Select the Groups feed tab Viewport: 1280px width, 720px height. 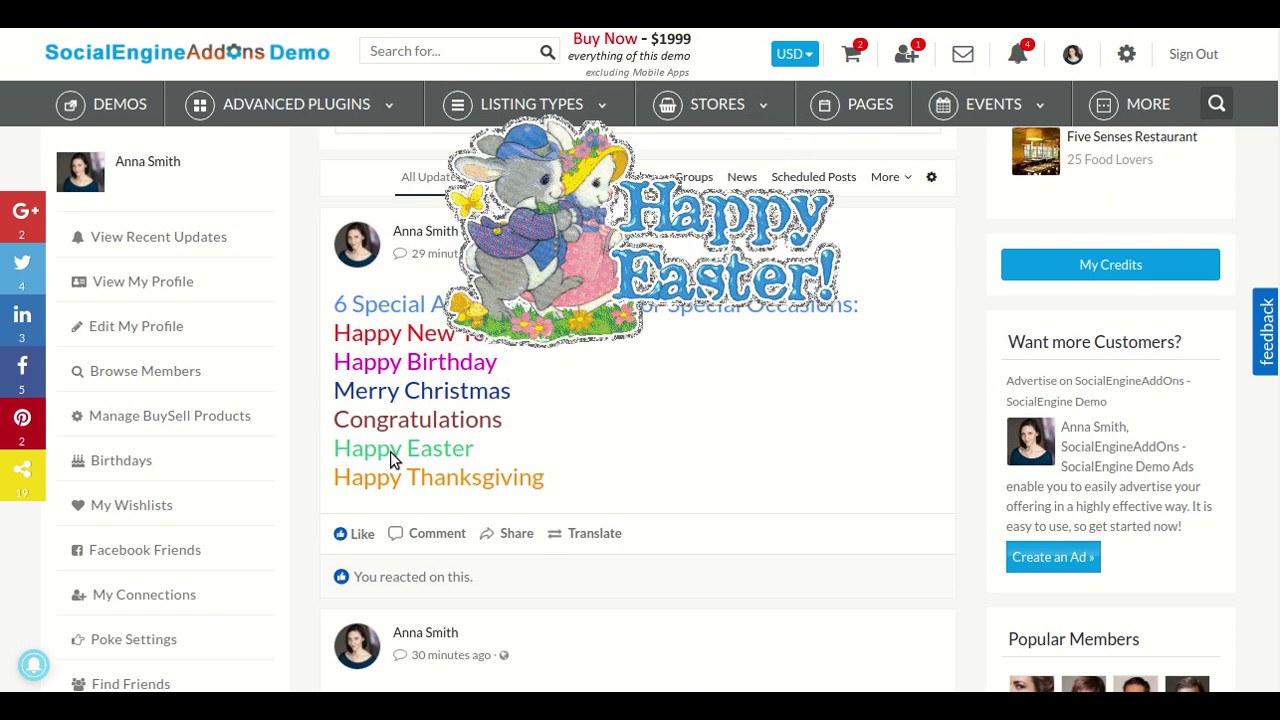click(693, 177)
